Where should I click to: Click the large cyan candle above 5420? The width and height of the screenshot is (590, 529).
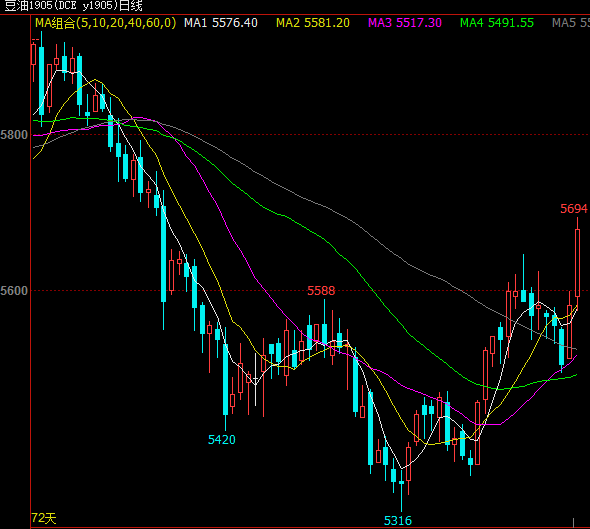coord(225,379)
